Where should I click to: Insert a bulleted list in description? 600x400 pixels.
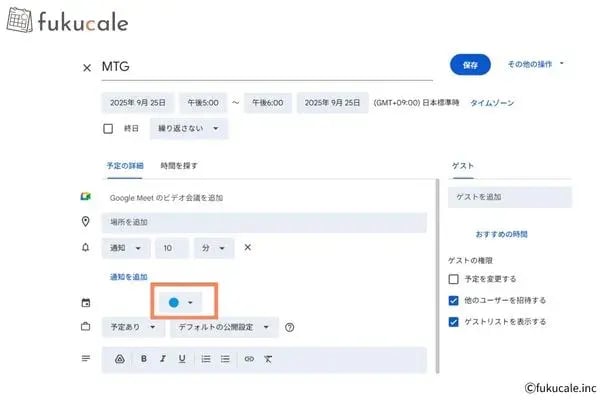pos(225,359)
